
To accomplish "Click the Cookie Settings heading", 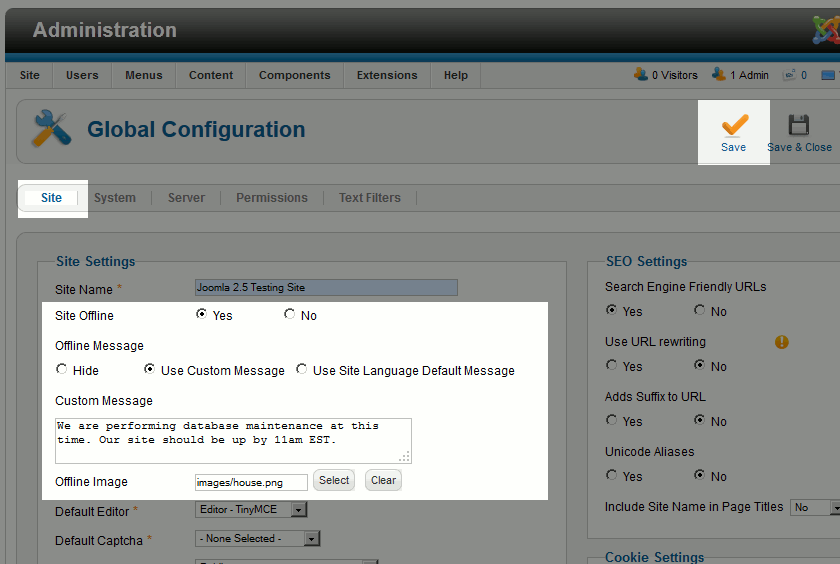I will pyautogui.click(x=655, y=557).
